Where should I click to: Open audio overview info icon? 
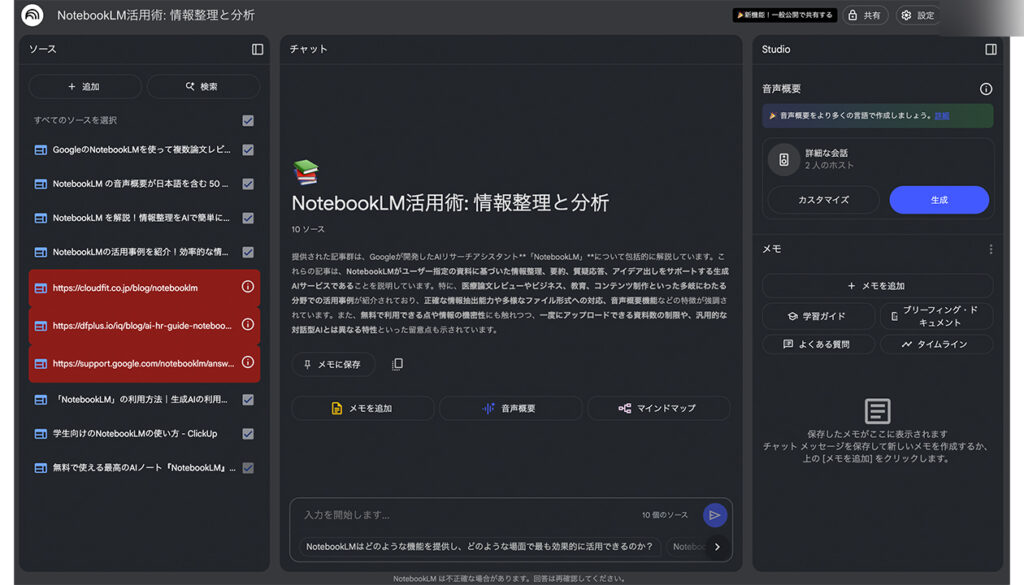(x=985, y=89)
